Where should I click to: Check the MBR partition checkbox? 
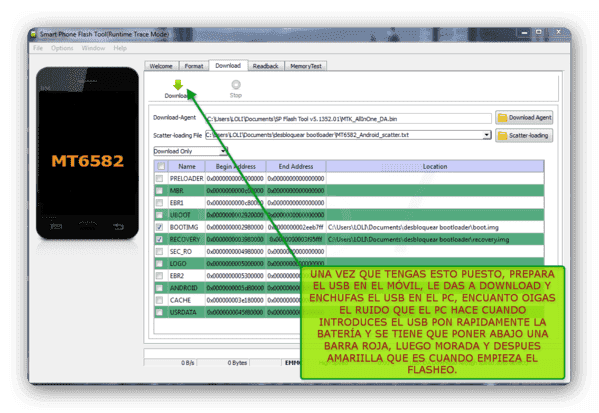point(160,191)
